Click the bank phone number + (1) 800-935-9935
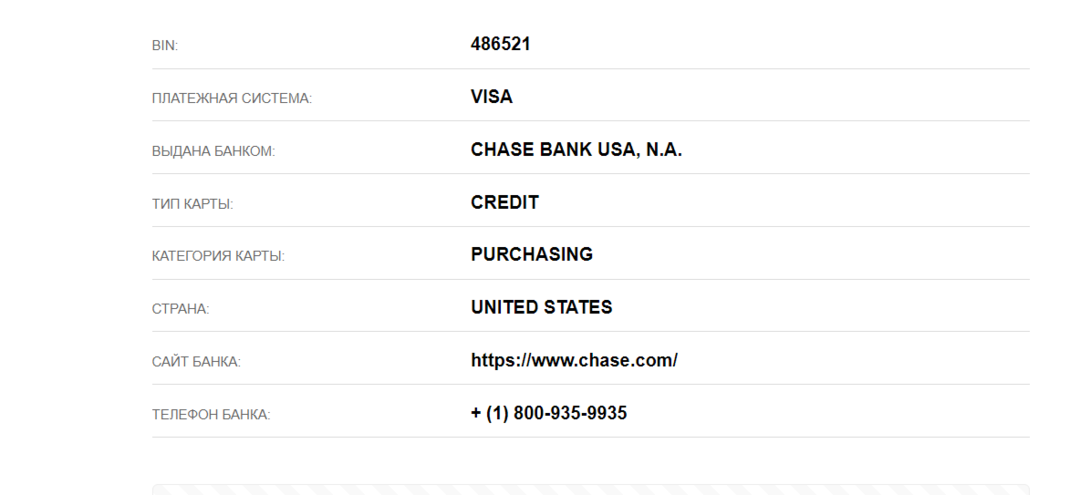Screen dimensions: 1080x495 coord(549,413)
